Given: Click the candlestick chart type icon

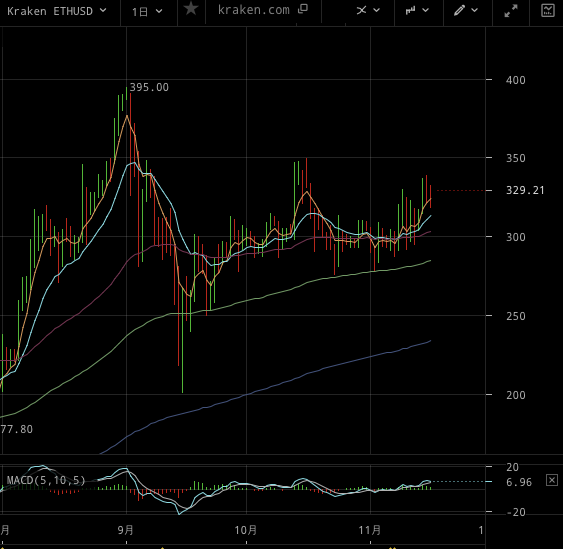Looking at the screenshot, I should 410,10.
